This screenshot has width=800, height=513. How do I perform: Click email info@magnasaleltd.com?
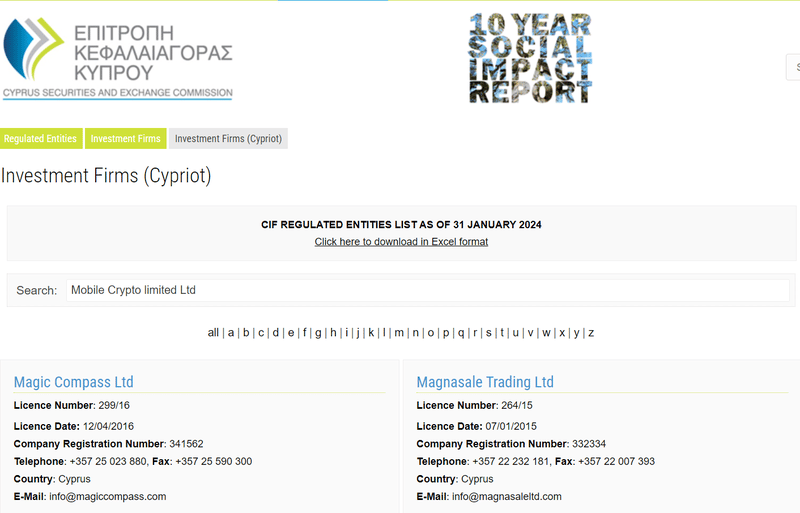[507, 496]
